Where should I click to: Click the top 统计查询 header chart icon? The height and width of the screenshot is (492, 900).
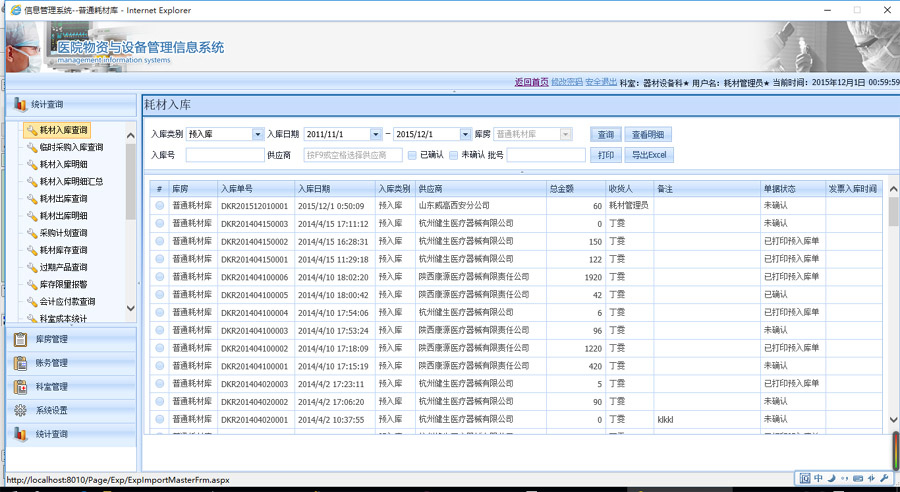[20, 104]
